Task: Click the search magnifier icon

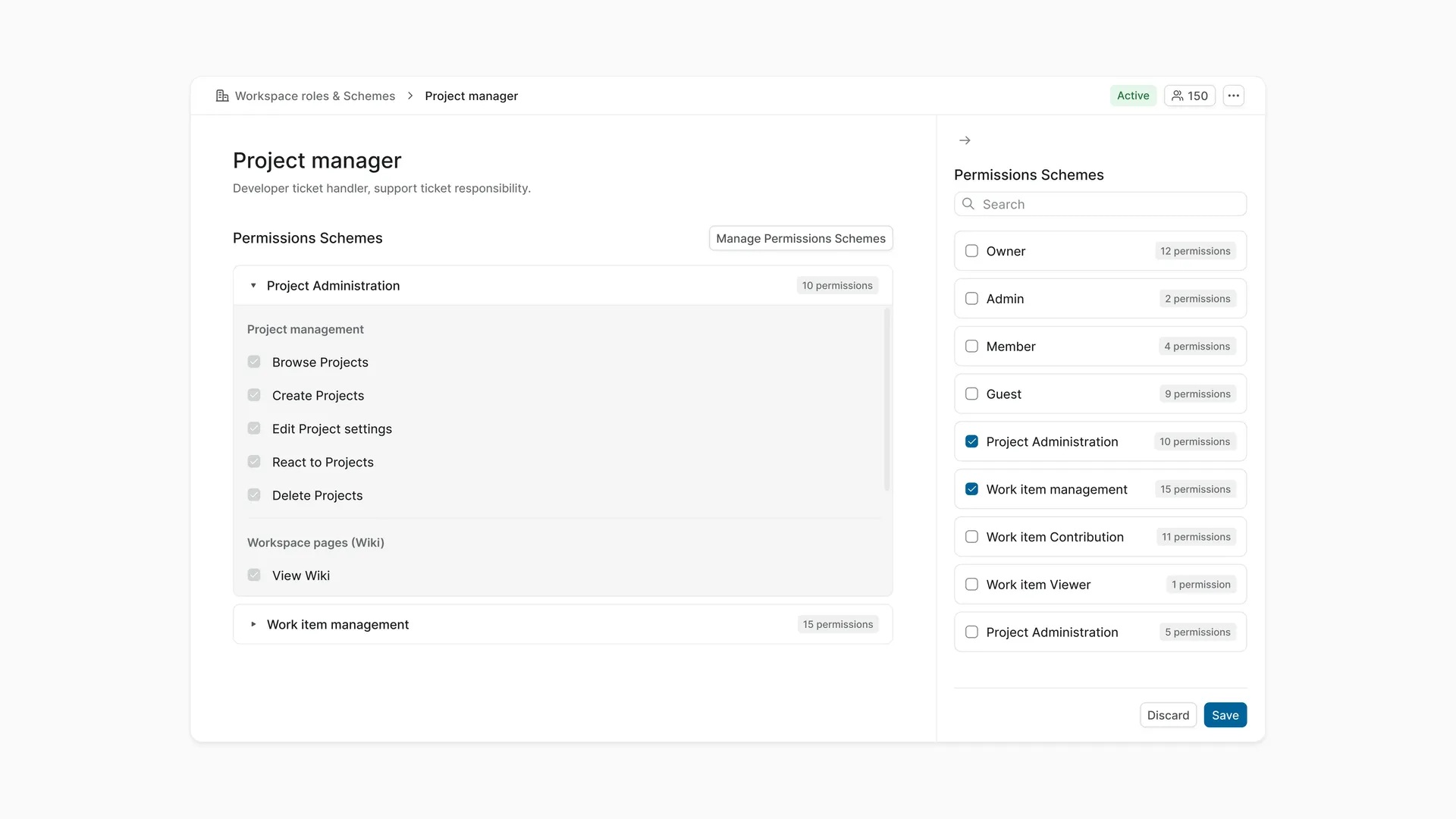Action: coord(968,204)
